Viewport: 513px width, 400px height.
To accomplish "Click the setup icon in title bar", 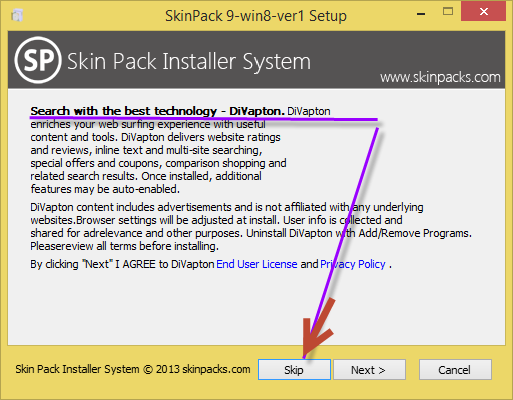I will pyautogui.click(x=17, y=15).
